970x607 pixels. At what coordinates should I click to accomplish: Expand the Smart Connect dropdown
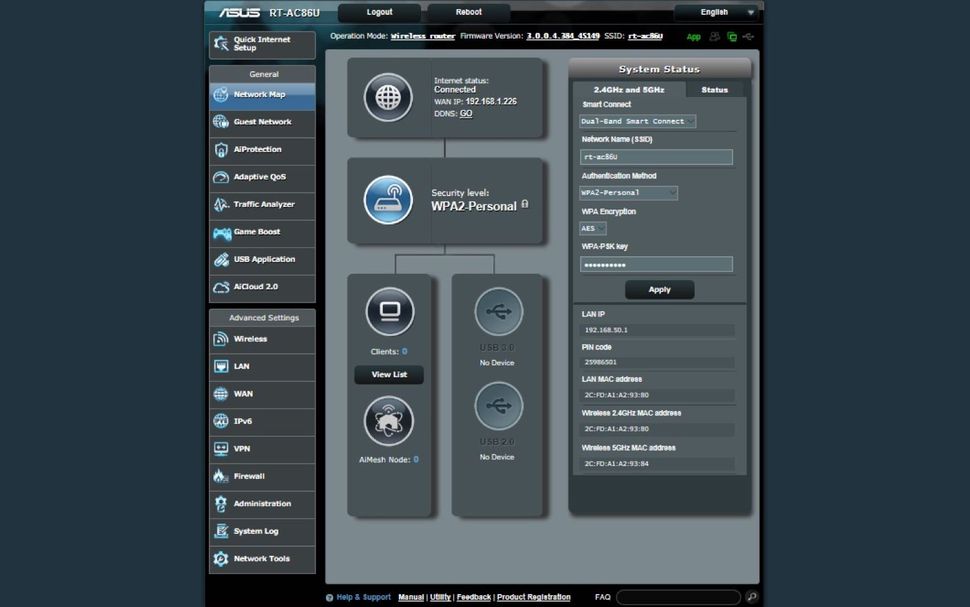(x=638, y=121)
